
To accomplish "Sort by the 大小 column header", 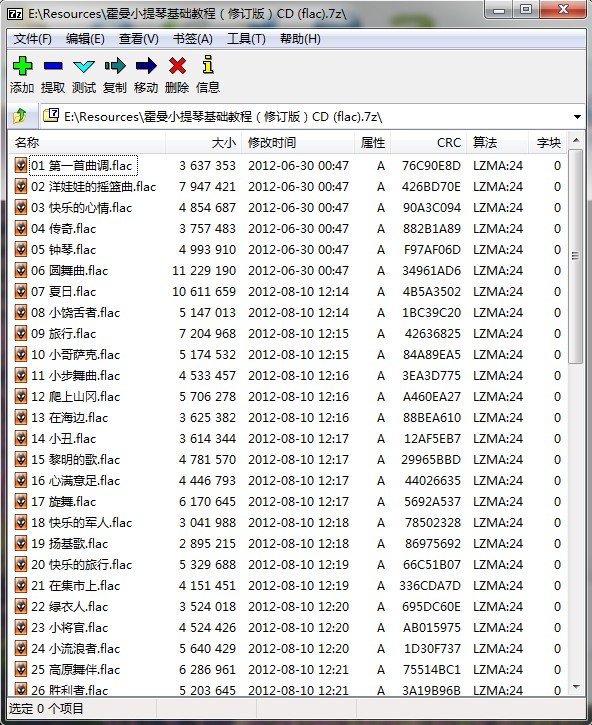I will point(204,142).
